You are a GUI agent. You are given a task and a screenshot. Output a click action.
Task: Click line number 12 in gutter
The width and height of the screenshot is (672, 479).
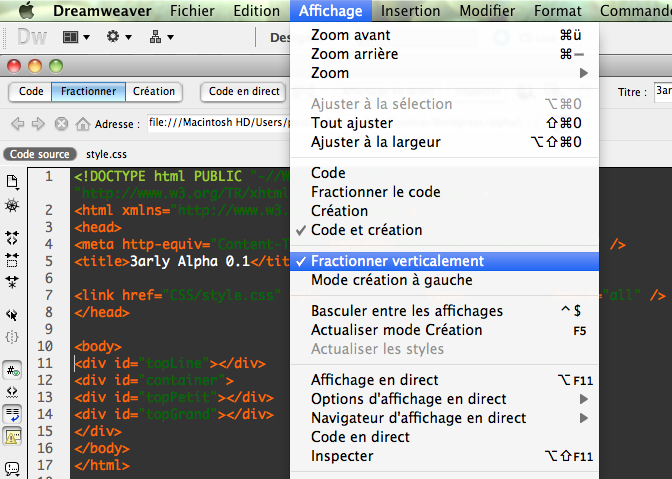[45, 380]
